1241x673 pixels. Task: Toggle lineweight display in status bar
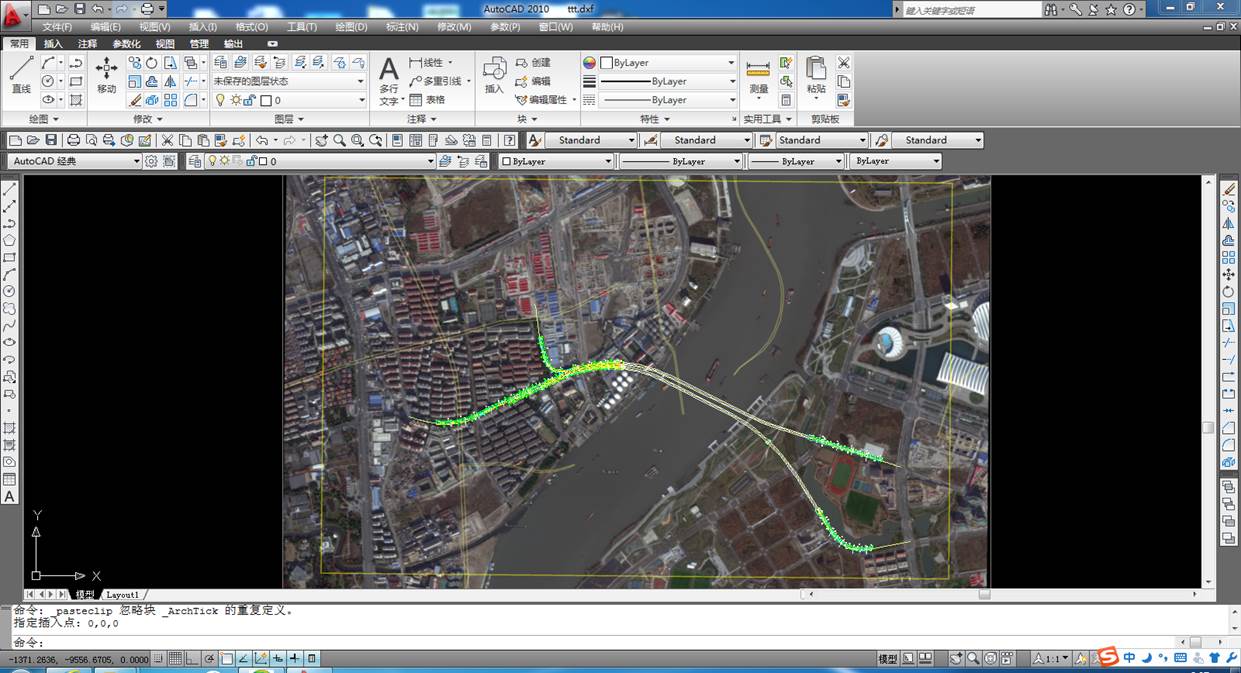tap(295, 659)
